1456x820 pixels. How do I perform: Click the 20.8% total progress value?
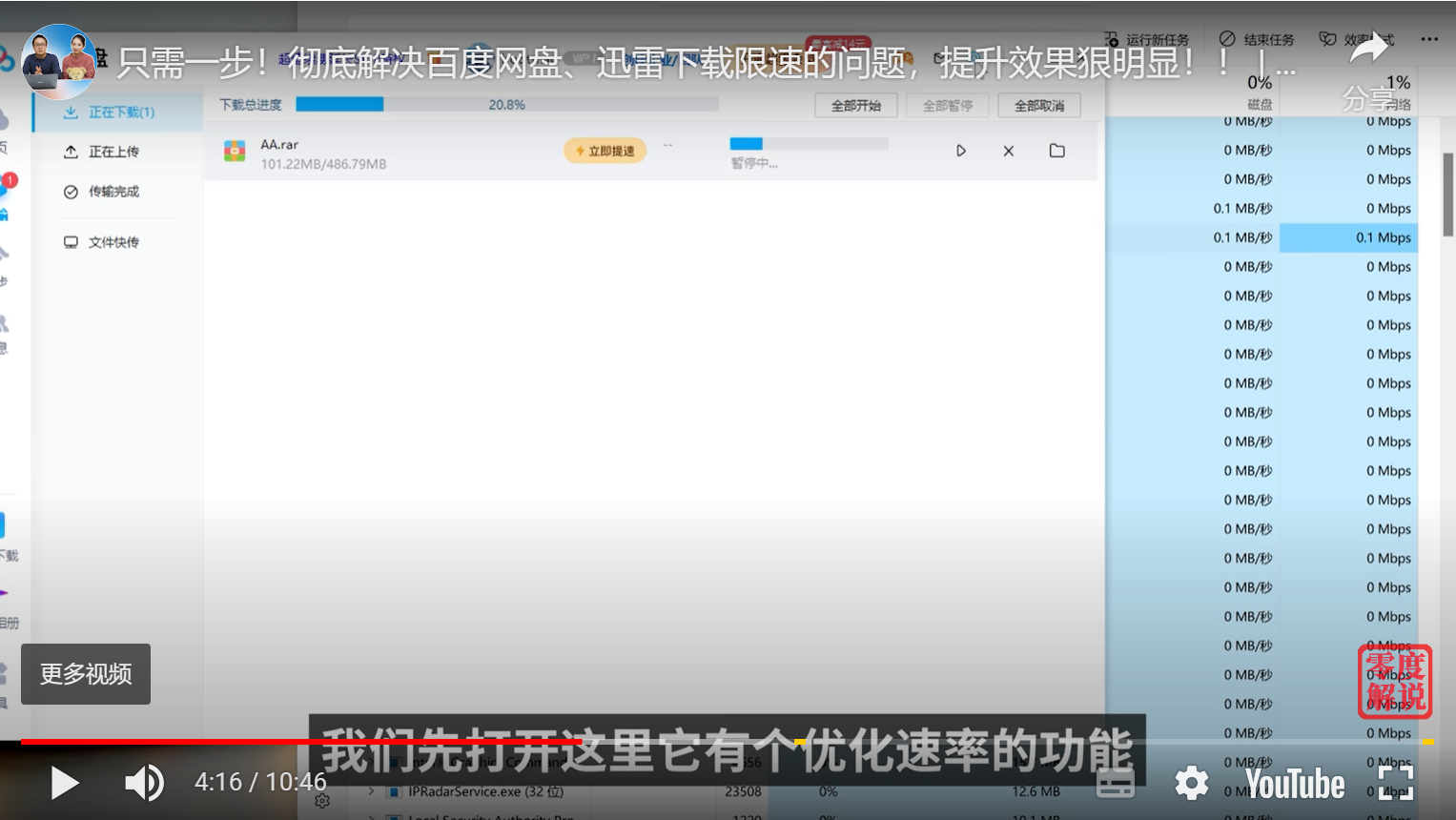[x=506, y=105]
